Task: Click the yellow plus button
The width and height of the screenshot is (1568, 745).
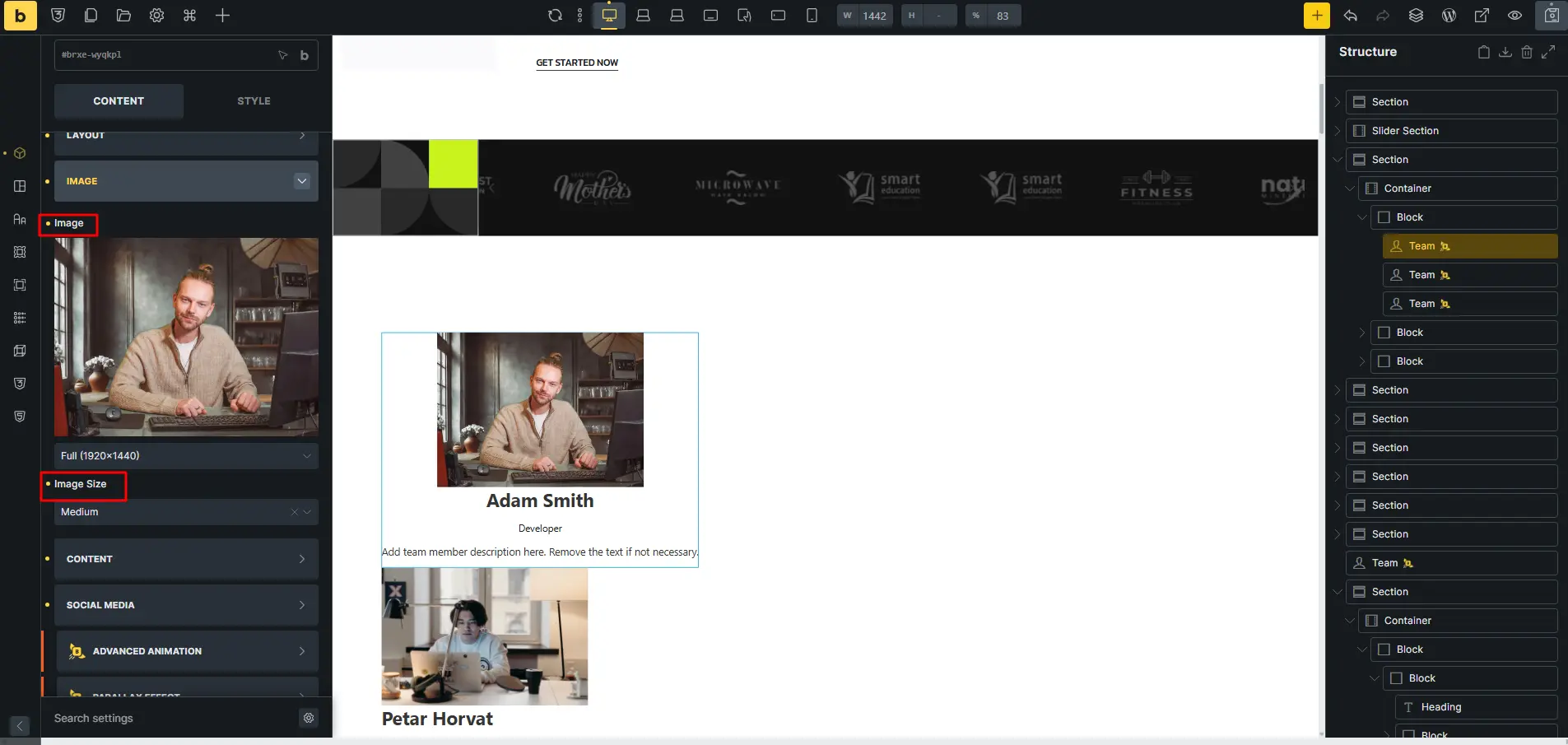Action: pyautogui.click(x=1317, y=16)
